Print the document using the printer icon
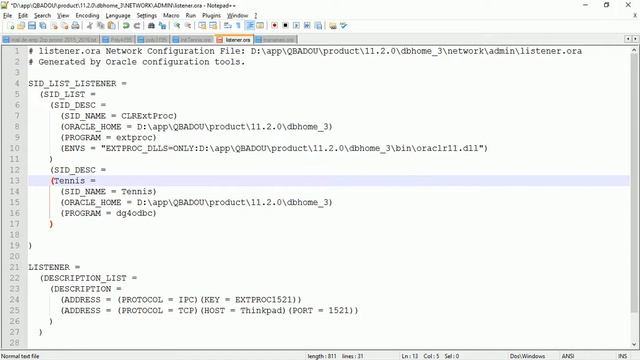The image size is (640, 360). tap(76, 26)
